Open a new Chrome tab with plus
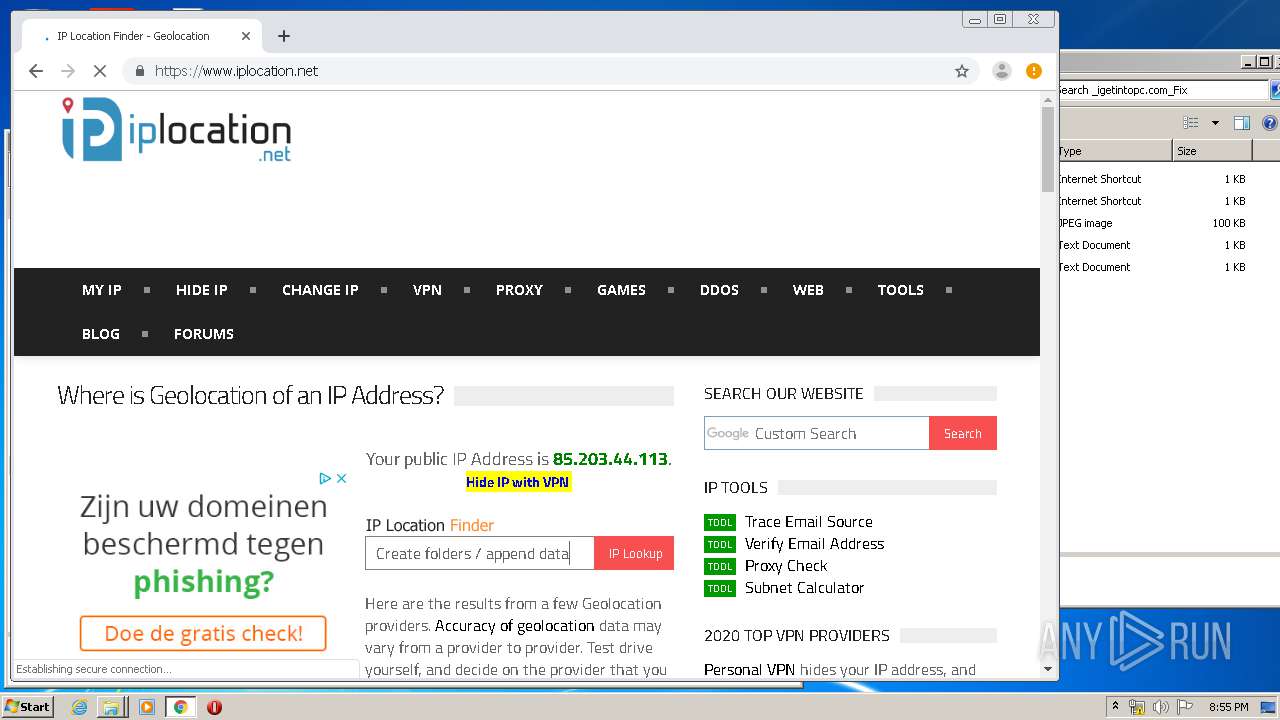 point(284,36)
